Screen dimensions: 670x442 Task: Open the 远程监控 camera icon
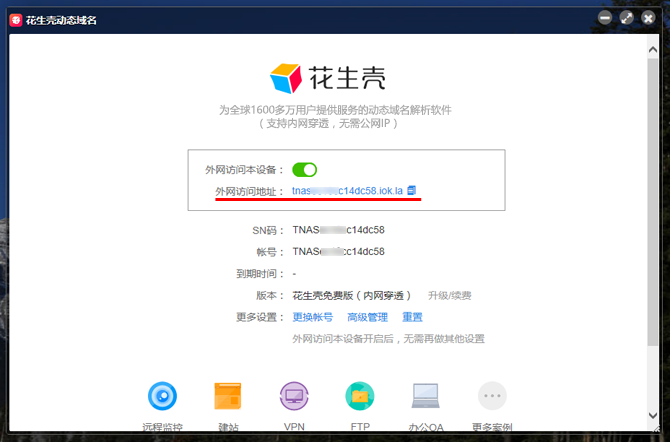point(163,397)
